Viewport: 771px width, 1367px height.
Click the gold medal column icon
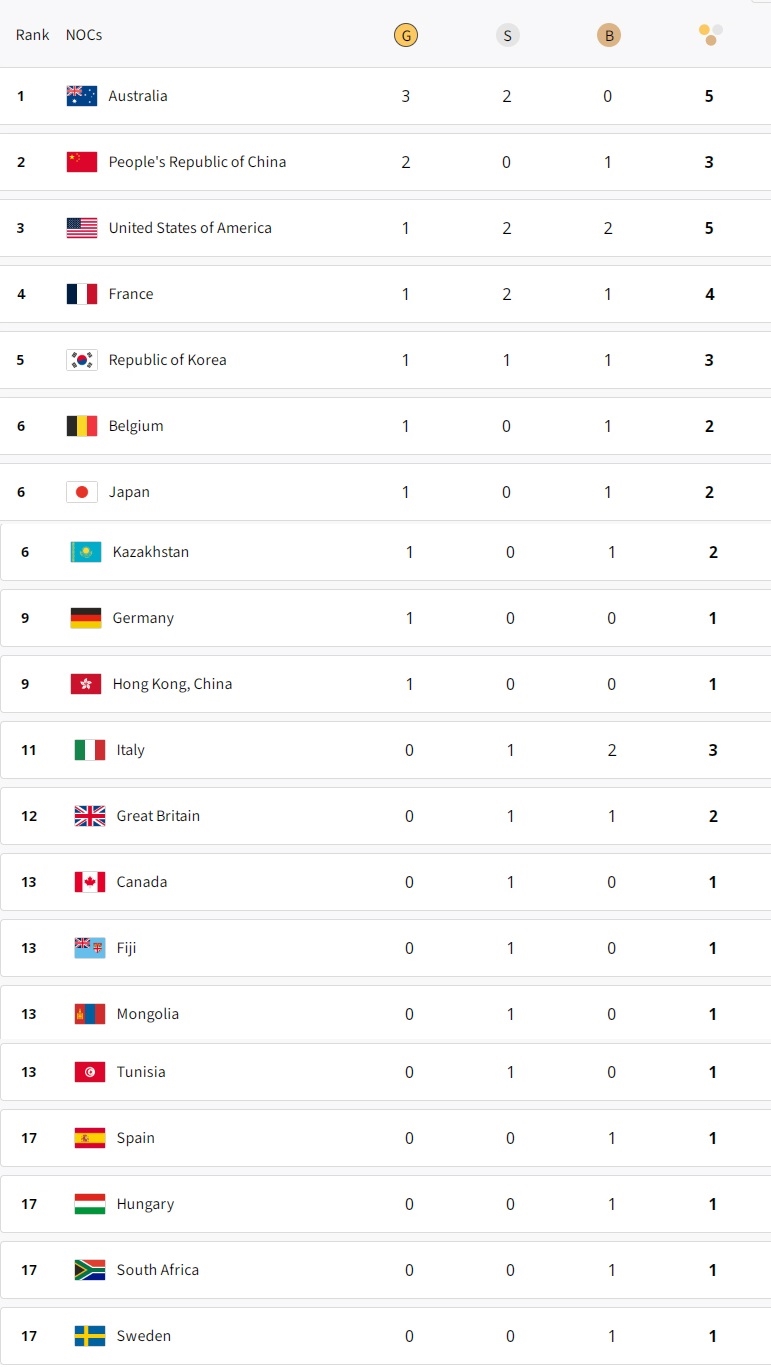pyautogui.click(x=405, y=36)
